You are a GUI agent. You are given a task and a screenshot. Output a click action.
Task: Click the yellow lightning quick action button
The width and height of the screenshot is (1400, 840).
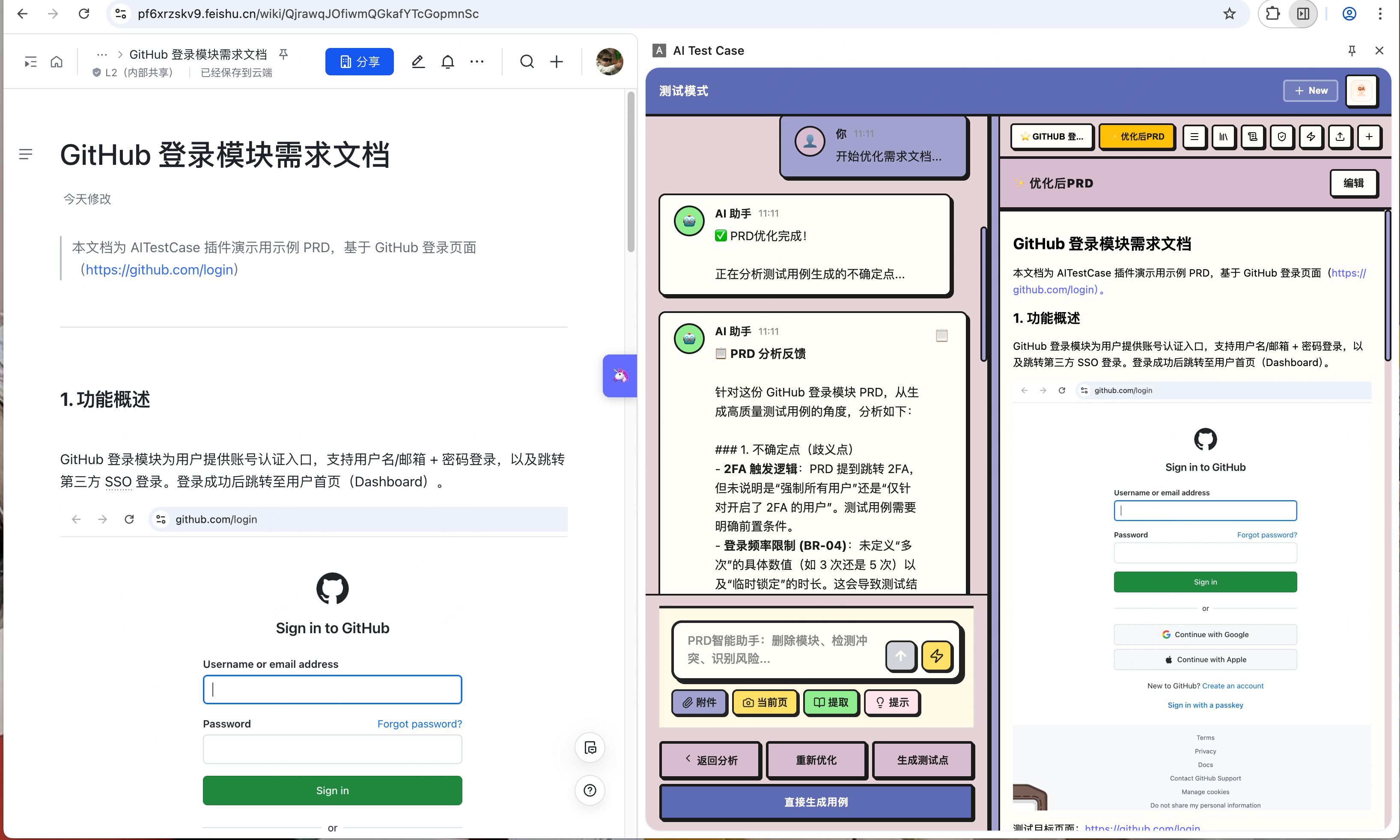936,655
